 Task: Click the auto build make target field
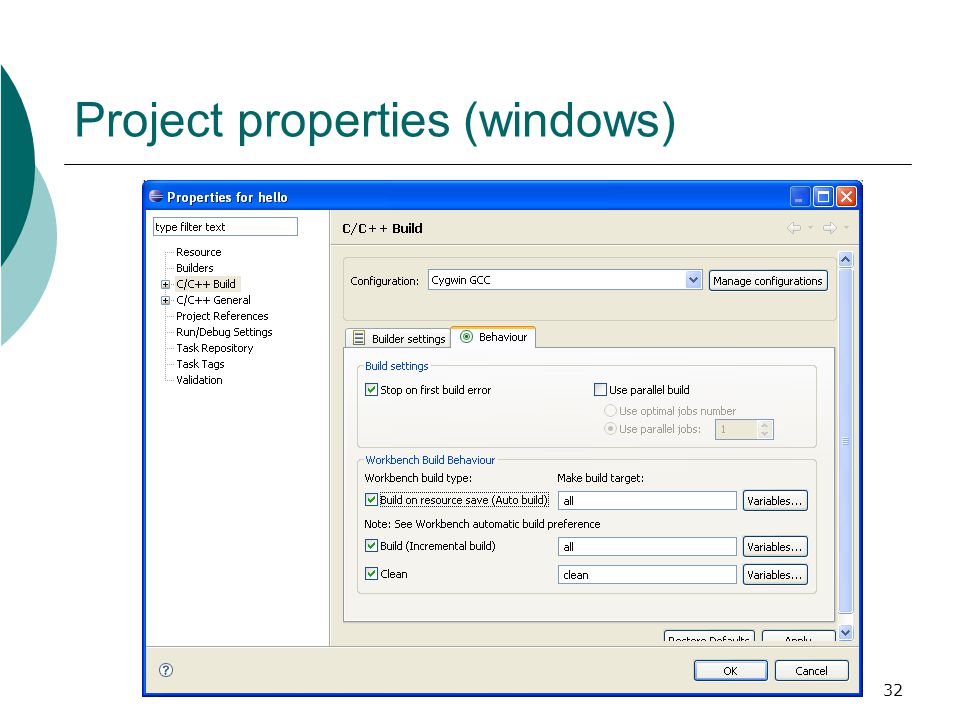(x=647, y=500)
